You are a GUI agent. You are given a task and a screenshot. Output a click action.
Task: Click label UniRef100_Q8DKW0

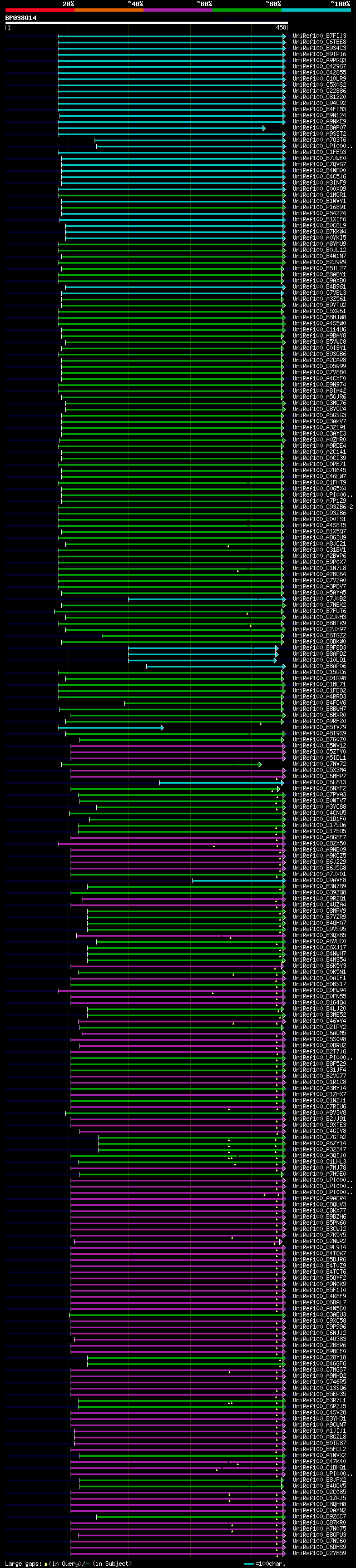tap(319, 641)
